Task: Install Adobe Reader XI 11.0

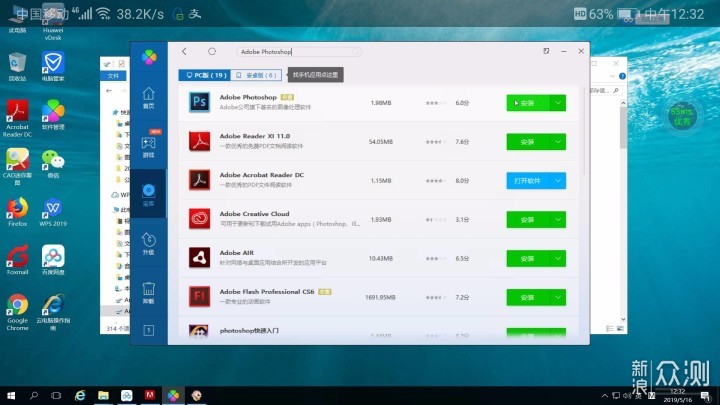Action: (x=528, y=142)
